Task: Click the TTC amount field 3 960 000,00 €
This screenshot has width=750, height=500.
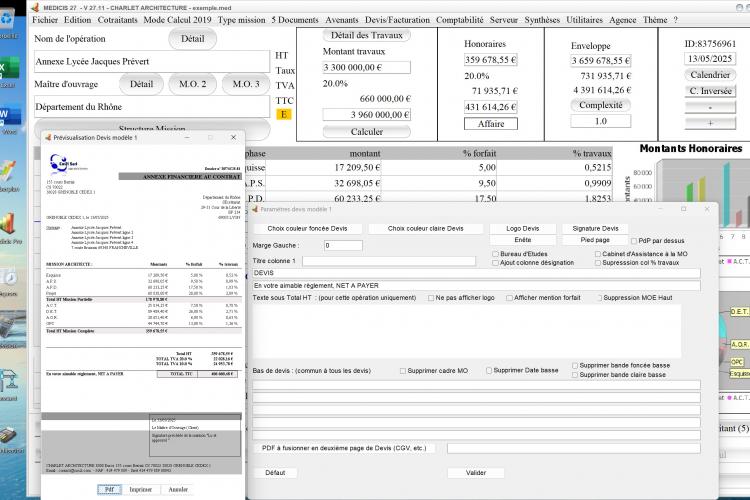Action: point(366,115)
